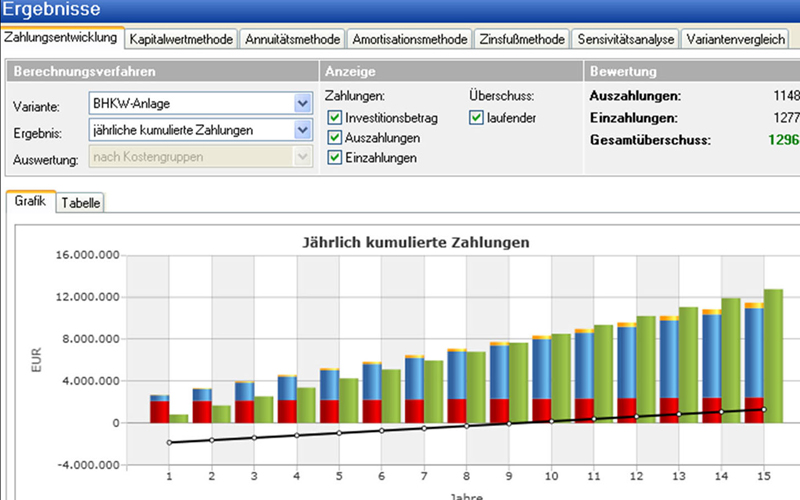
Task: Click the Berechnungsverfahren panel header
Action: click(x=162, y=71)
